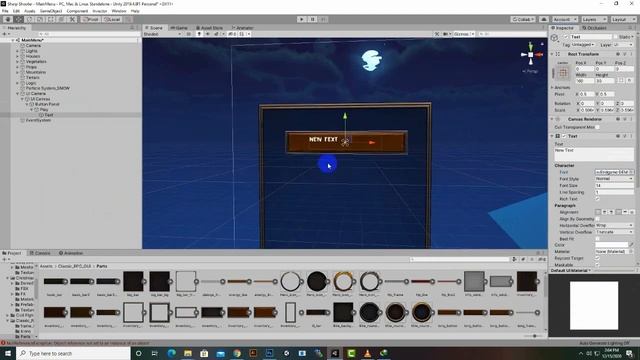Open the Window menu
This screenshot has width=640, height=360.
point(119,11)
